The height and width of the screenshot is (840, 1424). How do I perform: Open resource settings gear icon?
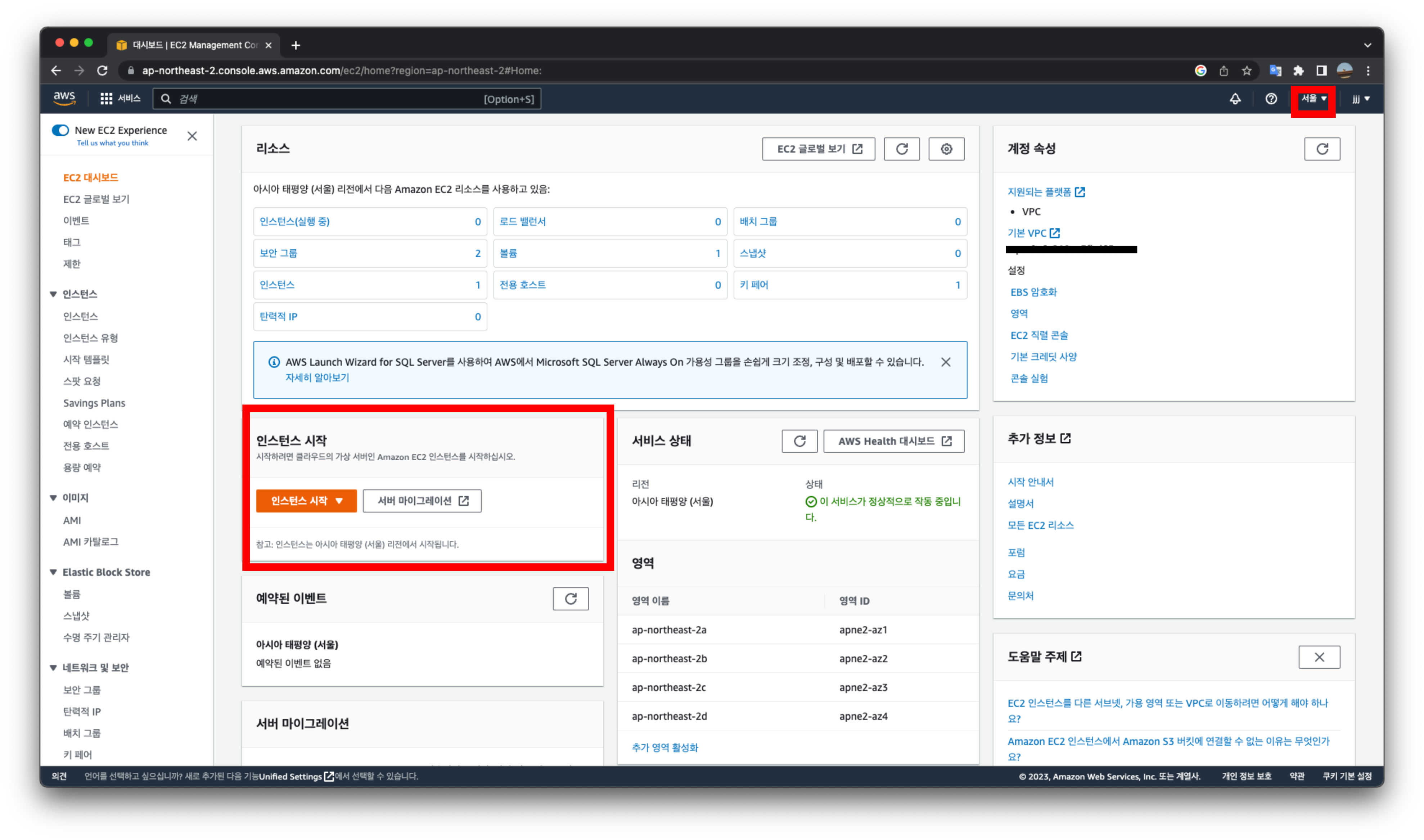[946, 149]
